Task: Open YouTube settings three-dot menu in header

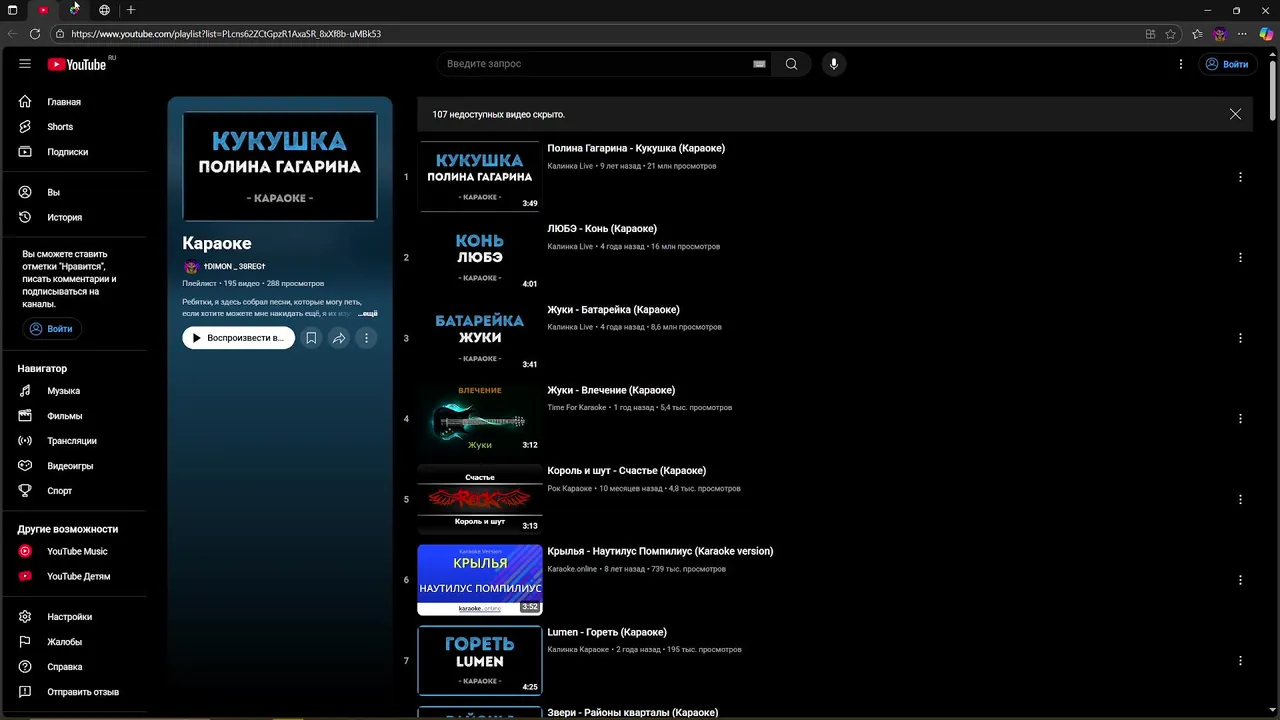Action: pyautogui.click(x=1181, y=64)
